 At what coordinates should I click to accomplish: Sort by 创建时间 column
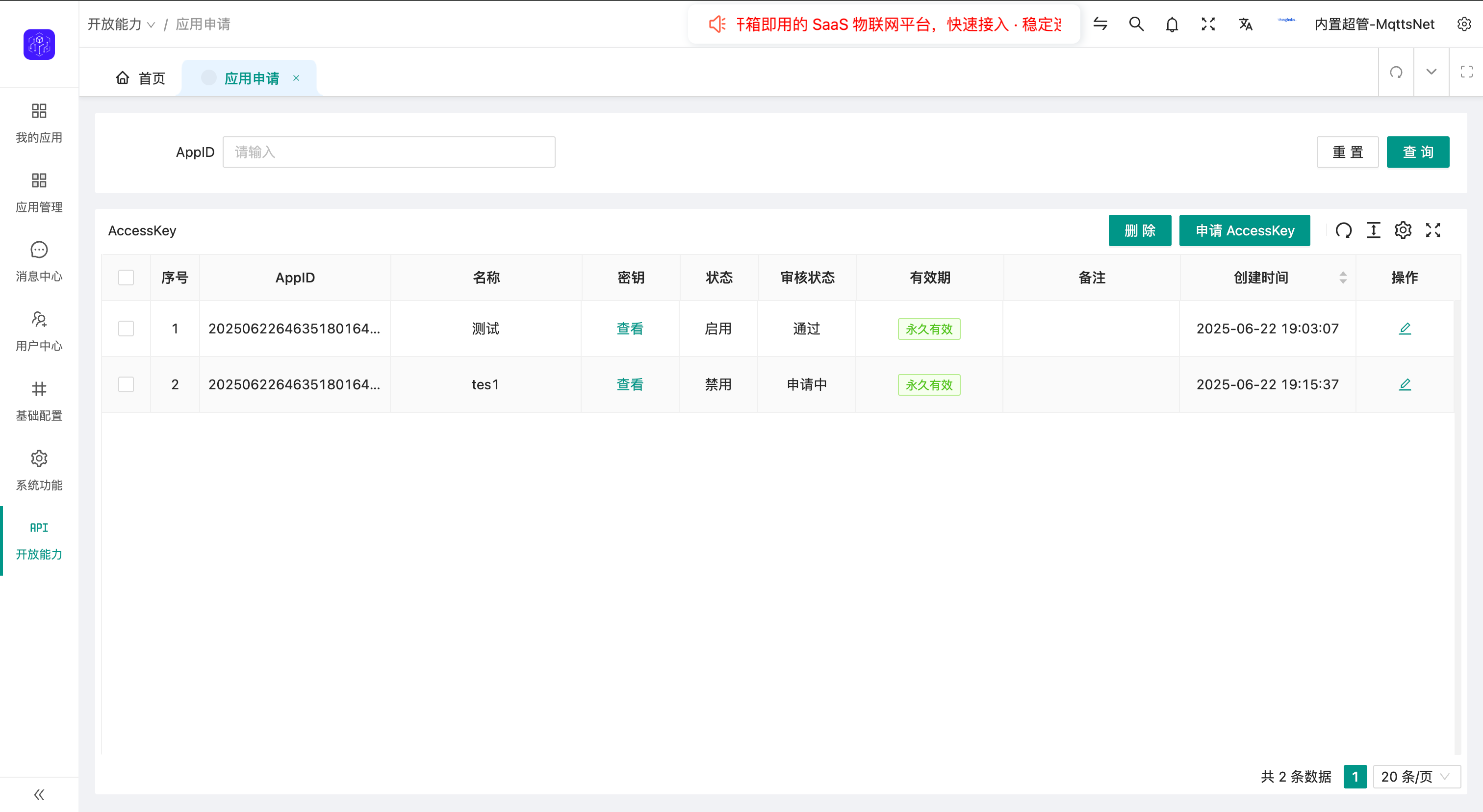pos(1343,278)
